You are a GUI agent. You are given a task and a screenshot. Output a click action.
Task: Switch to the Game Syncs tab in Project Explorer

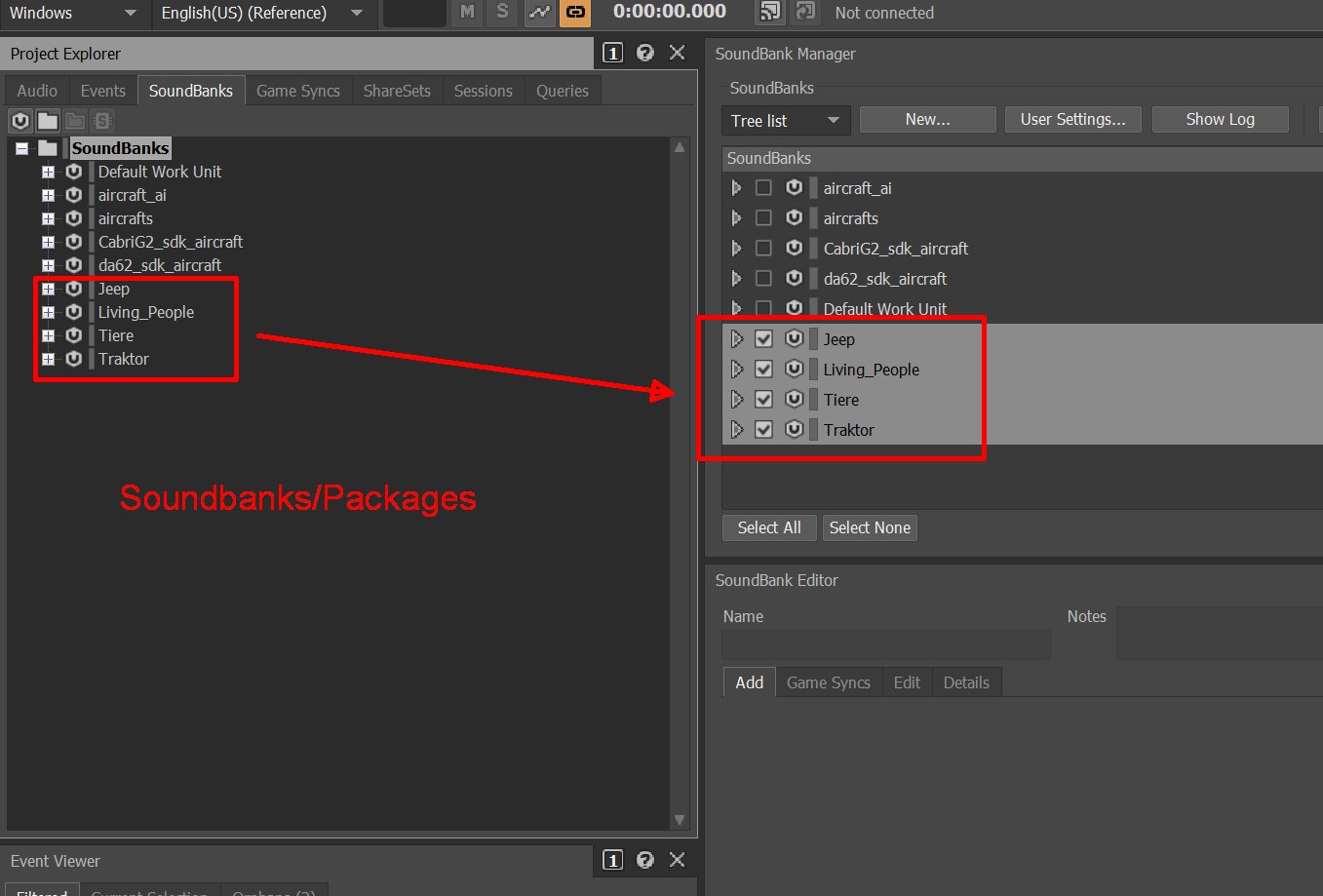tap(298, 91)
